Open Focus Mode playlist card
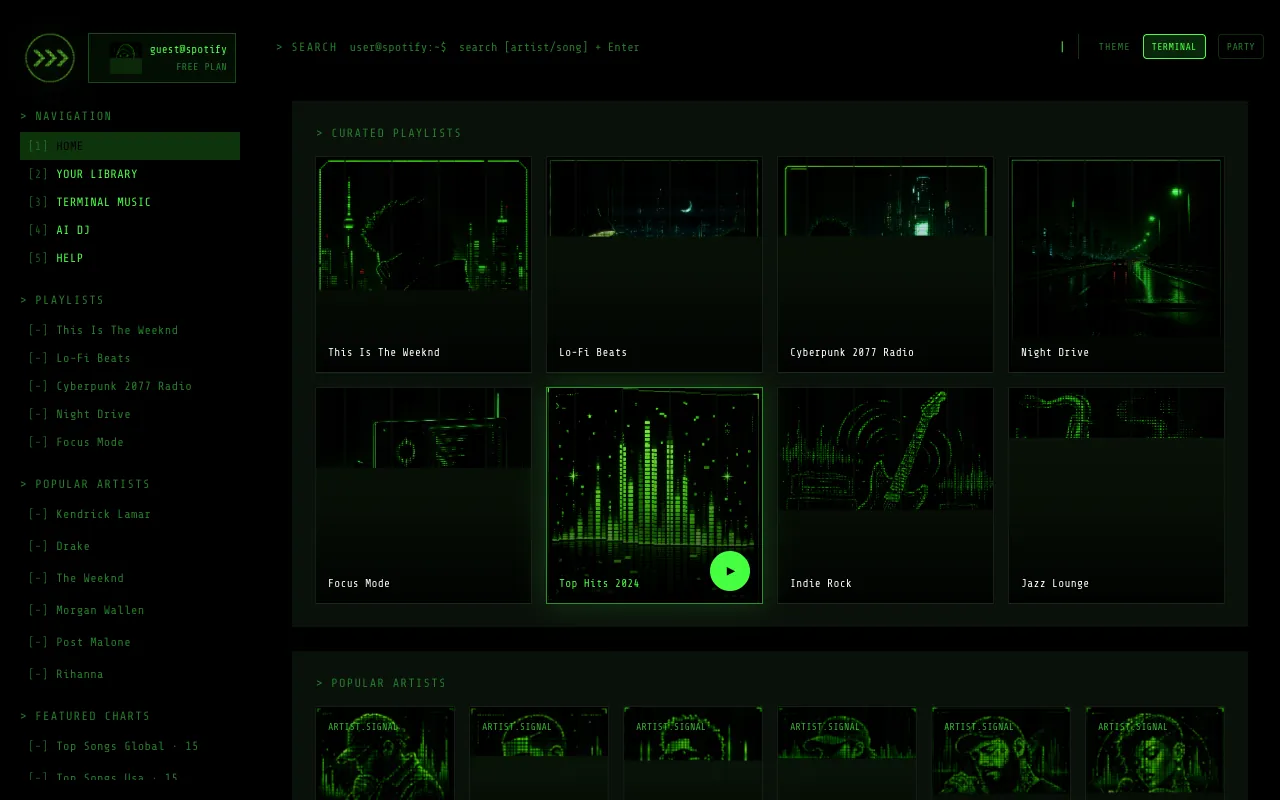The image size is (1280, 800). [423, 495]
